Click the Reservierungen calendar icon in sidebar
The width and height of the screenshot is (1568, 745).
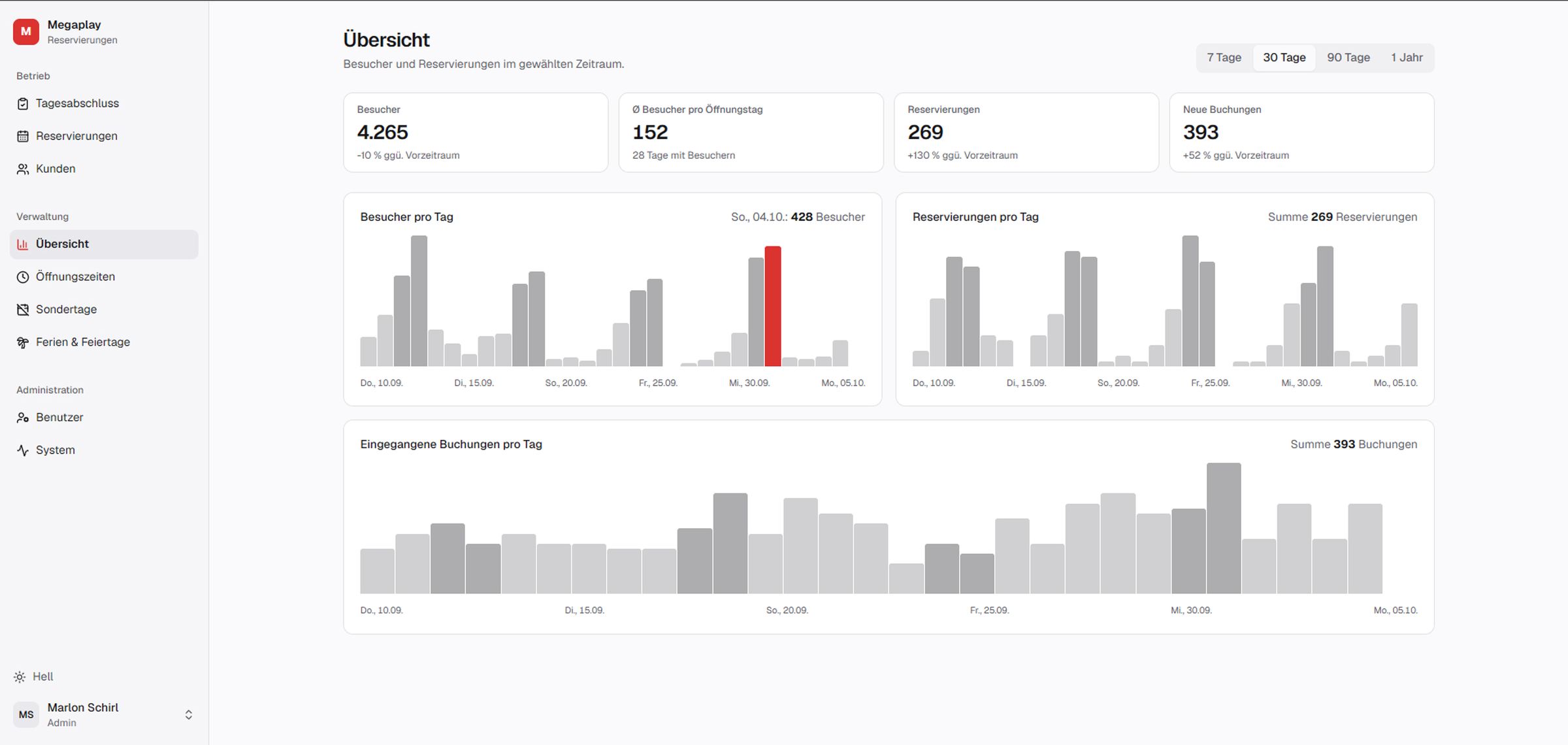tap(23, 136)
